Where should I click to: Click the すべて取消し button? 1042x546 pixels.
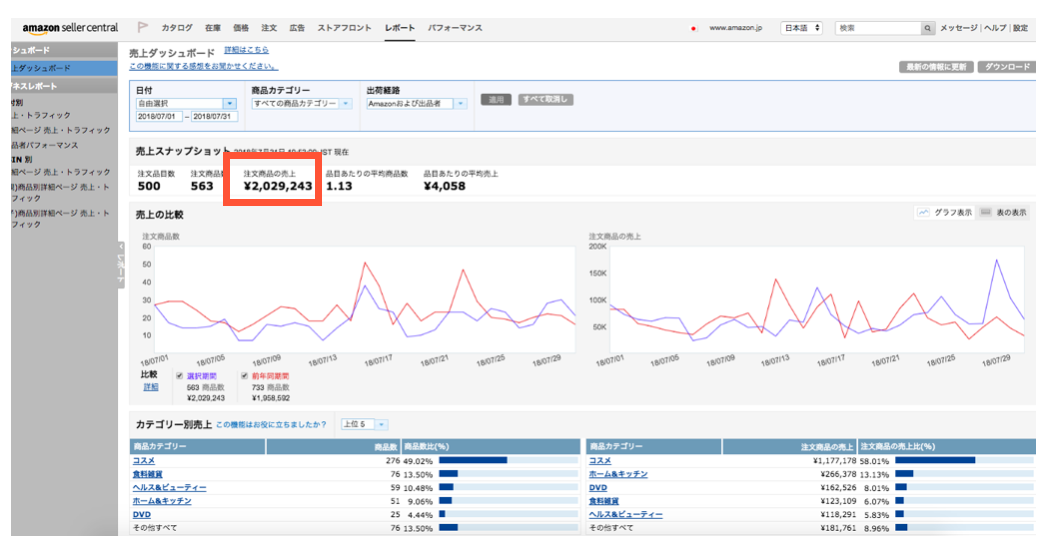tap(545, 100)
